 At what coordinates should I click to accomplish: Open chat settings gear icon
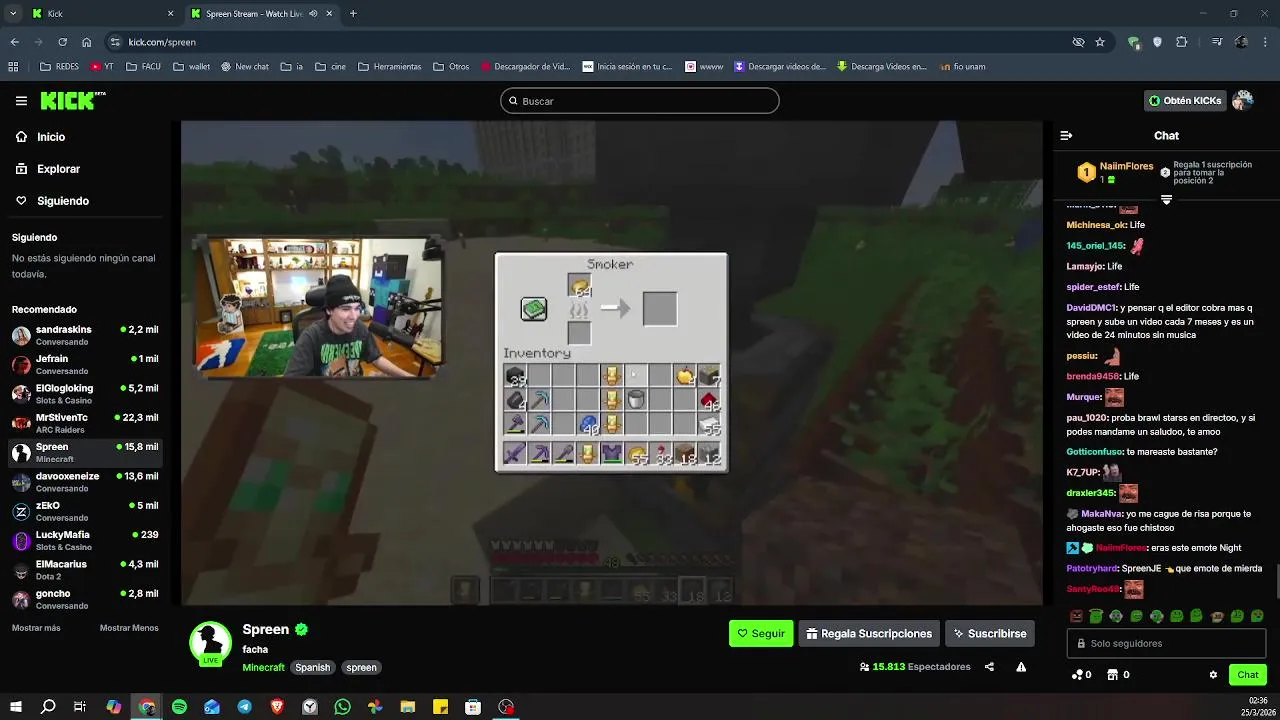(x=1213, y=675)
